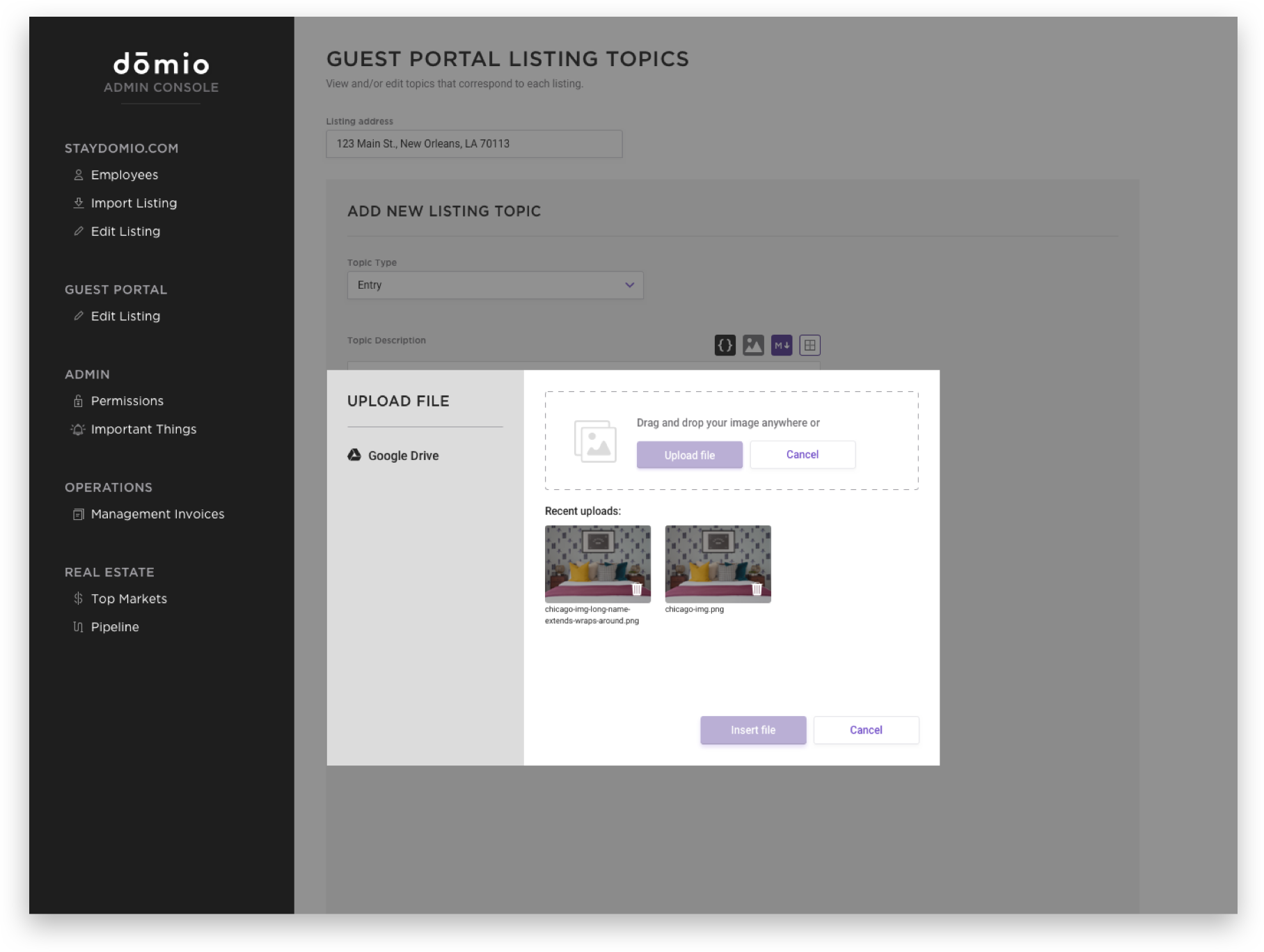
Task: Cancel the drag and drop upload
Action: click(802, 454)
